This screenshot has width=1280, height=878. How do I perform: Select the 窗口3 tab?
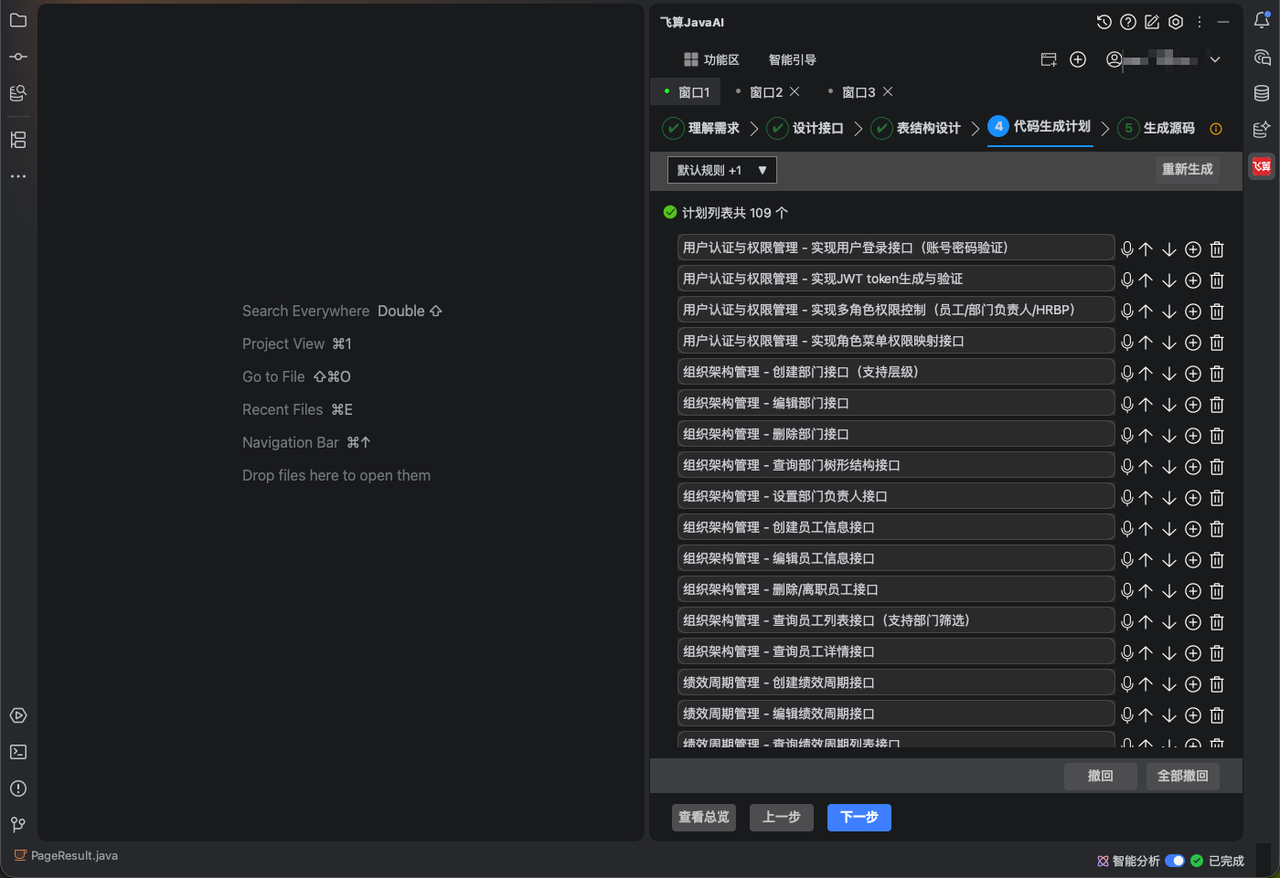858,92
